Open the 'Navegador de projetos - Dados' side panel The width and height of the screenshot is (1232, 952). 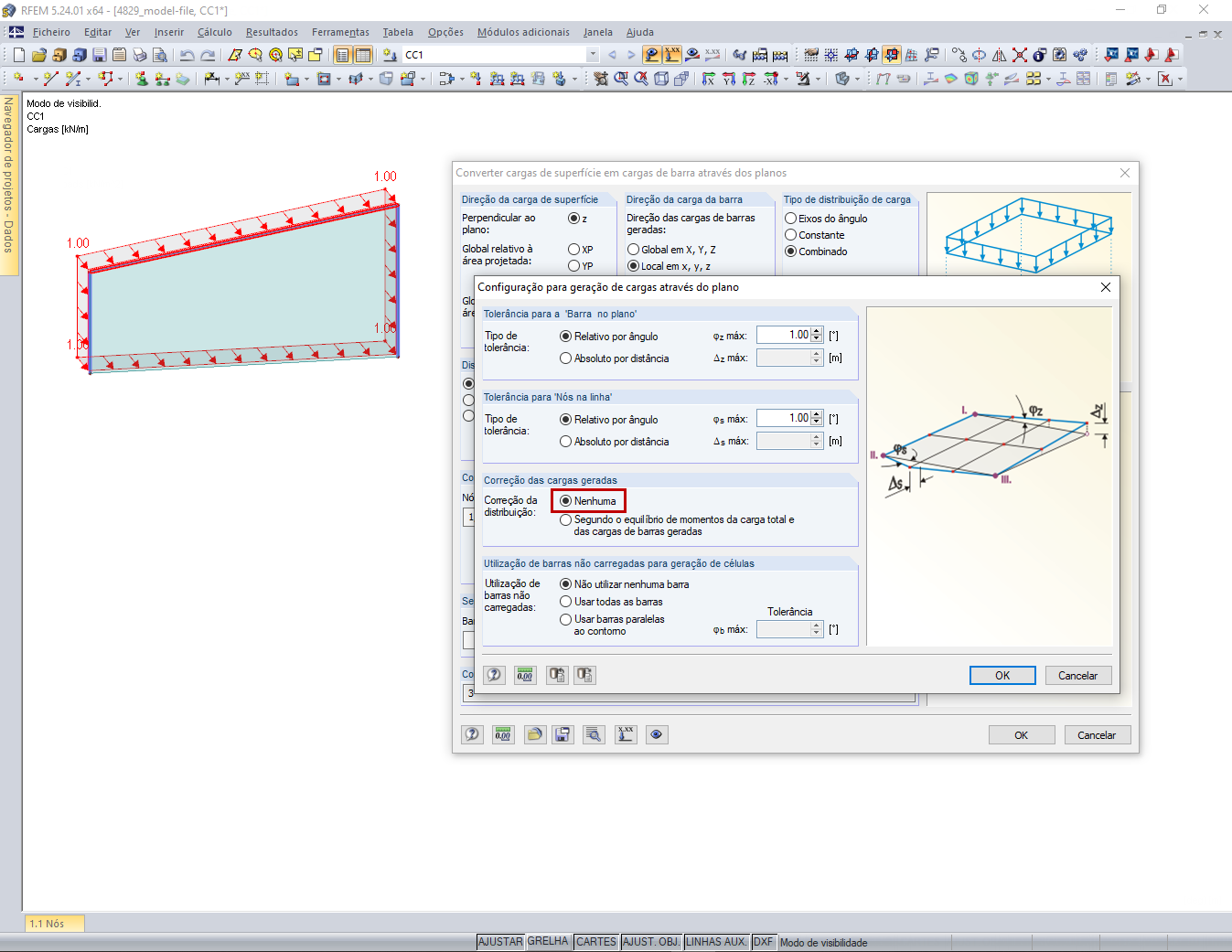point(9,183)
